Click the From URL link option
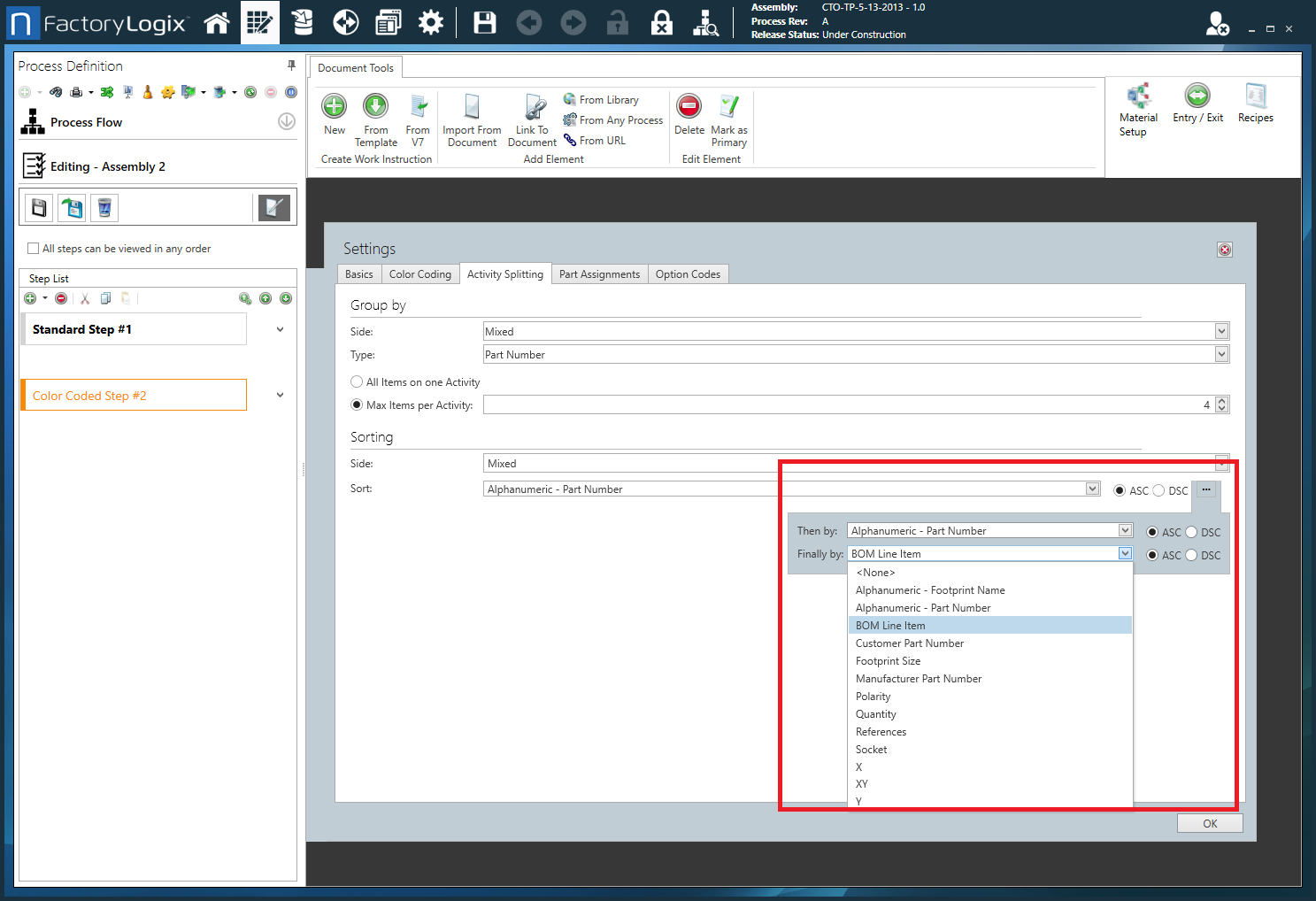Screen dimensions: 1316x901 tap(602, 141)
